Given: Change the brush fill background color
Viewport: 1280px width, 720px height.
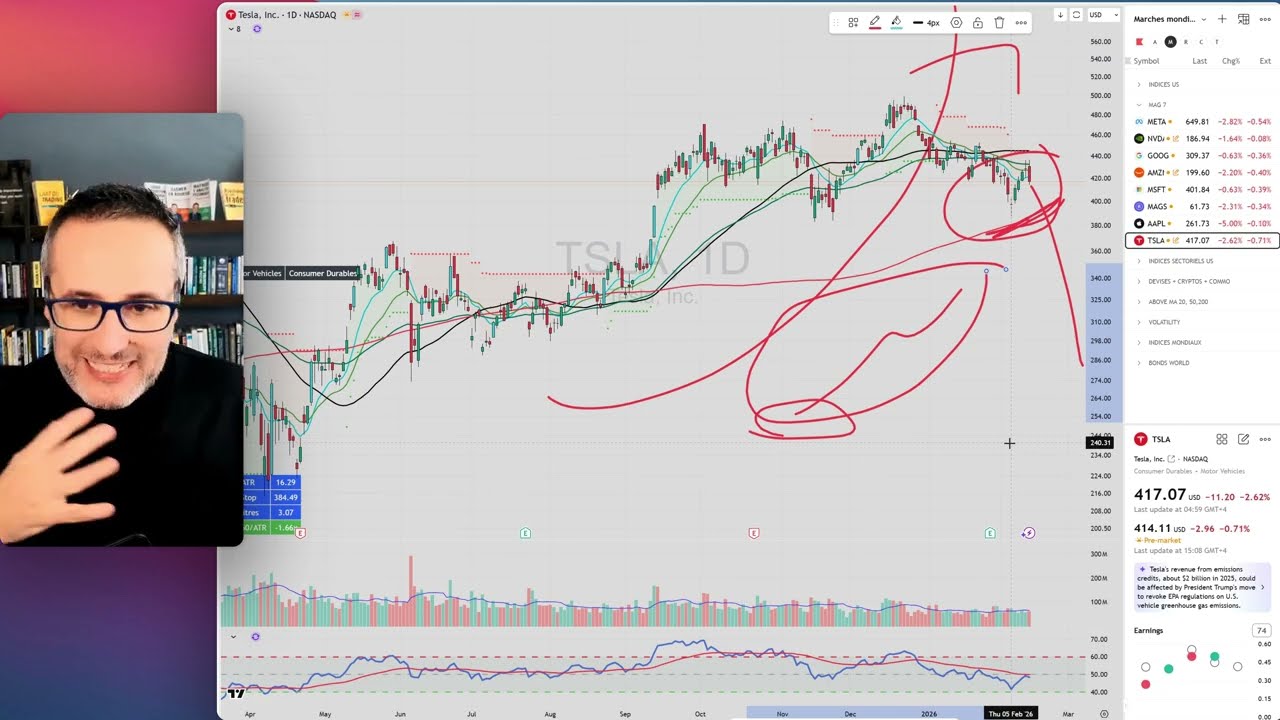Looking at the screenshot, I should [x=896, y=22].
